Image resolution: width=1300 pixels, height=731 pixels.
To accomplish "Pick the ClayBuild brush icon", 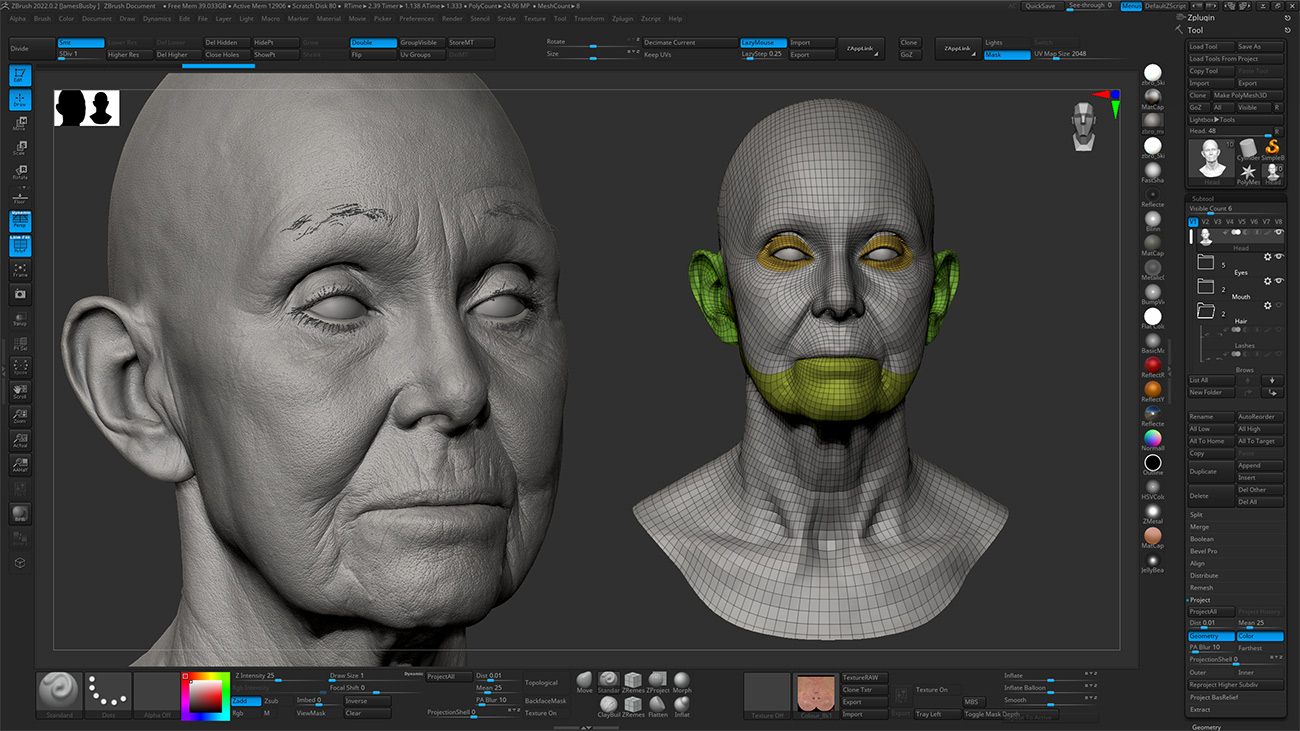I will 609,707.
